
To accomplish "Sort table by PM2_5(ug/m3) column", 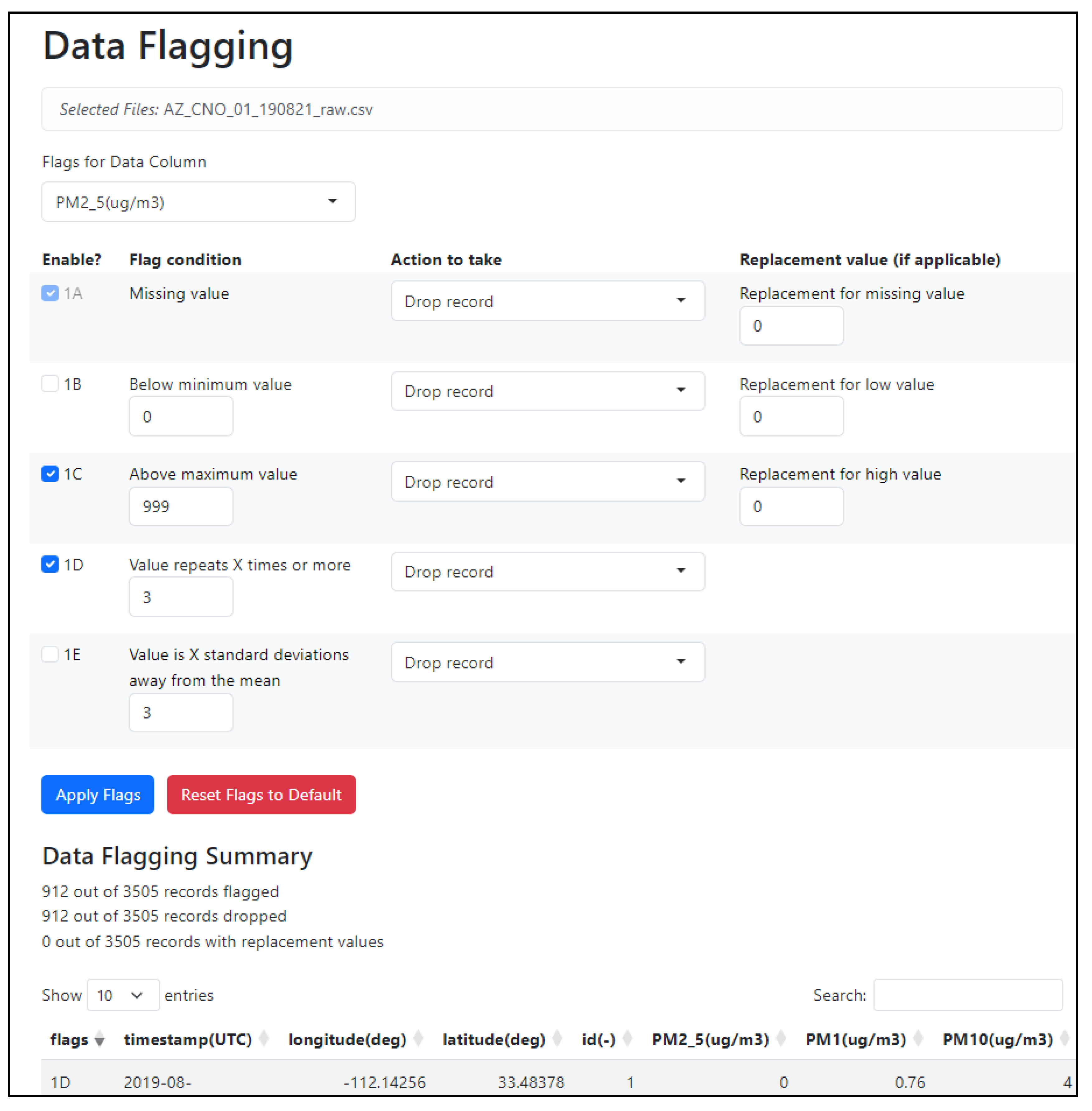I will [x=710, y=1039].
